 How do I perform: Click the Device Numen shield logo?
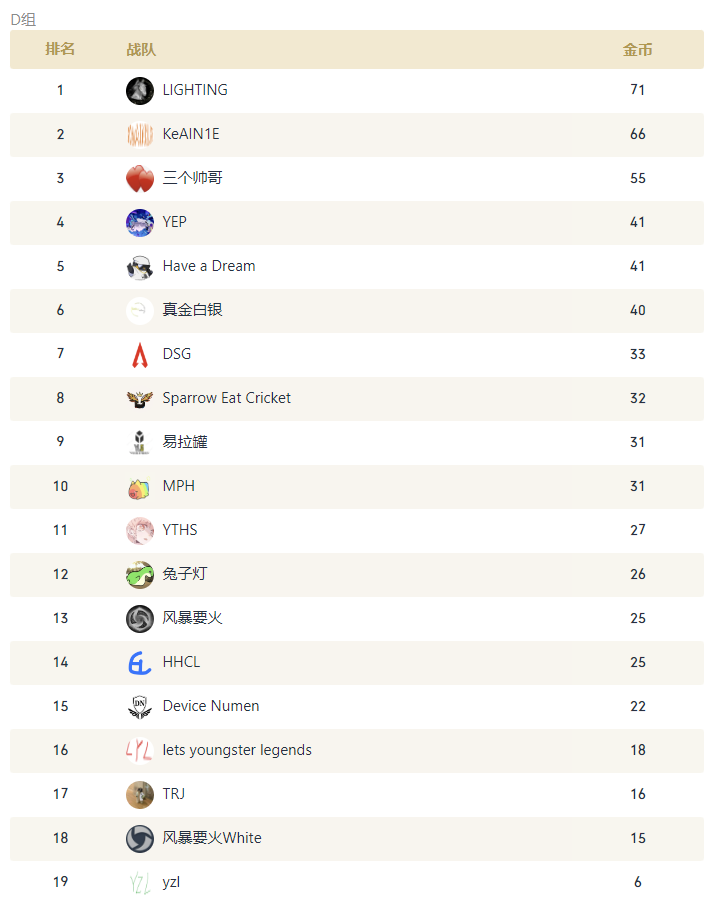(x=140, y=707)
